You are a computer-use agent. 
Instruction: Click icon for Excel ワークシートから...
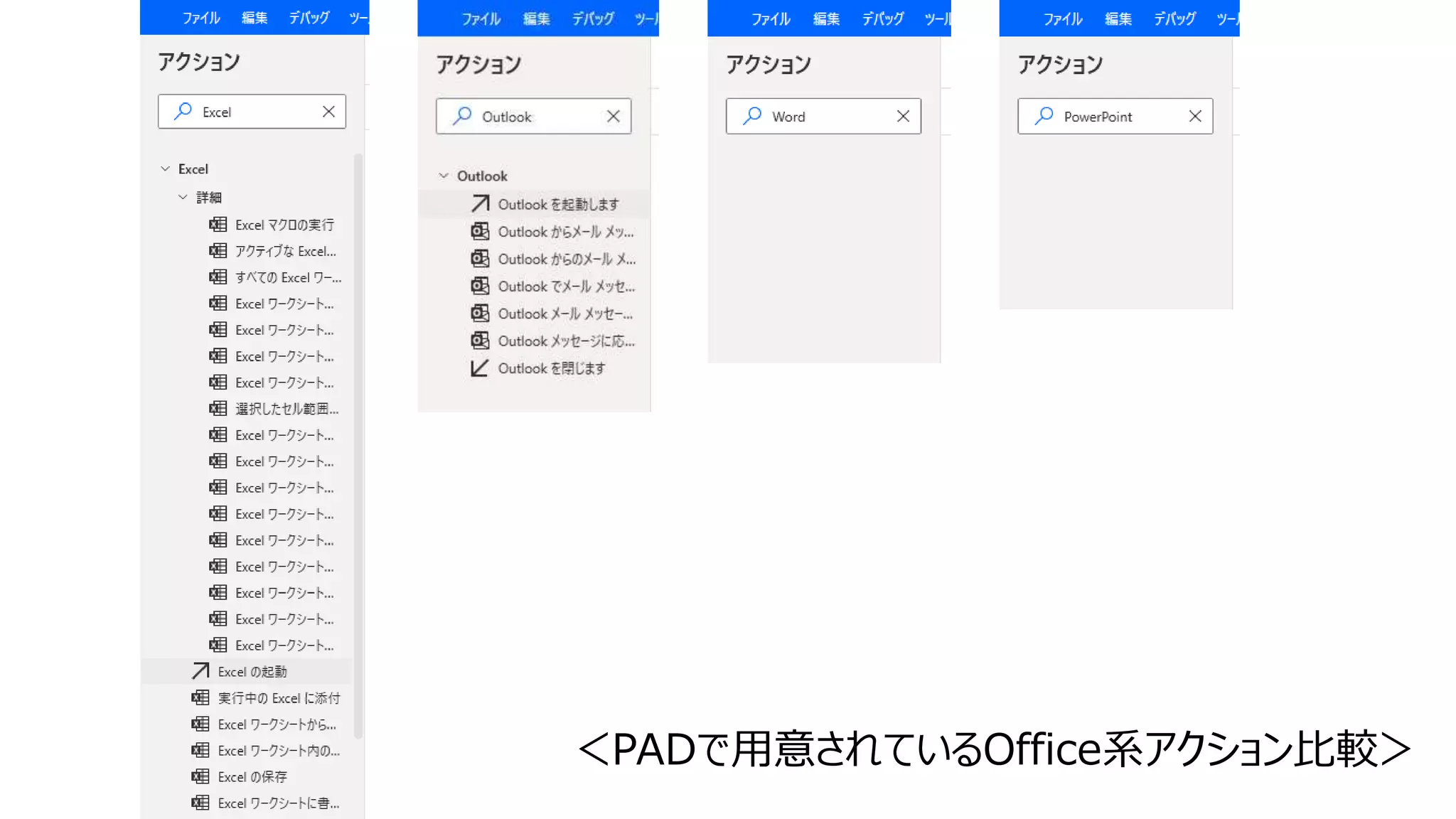200,724
